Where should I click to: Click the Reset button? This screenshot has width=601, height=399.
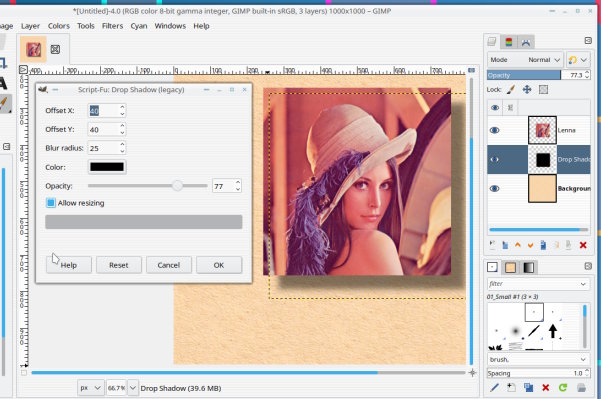119,265
